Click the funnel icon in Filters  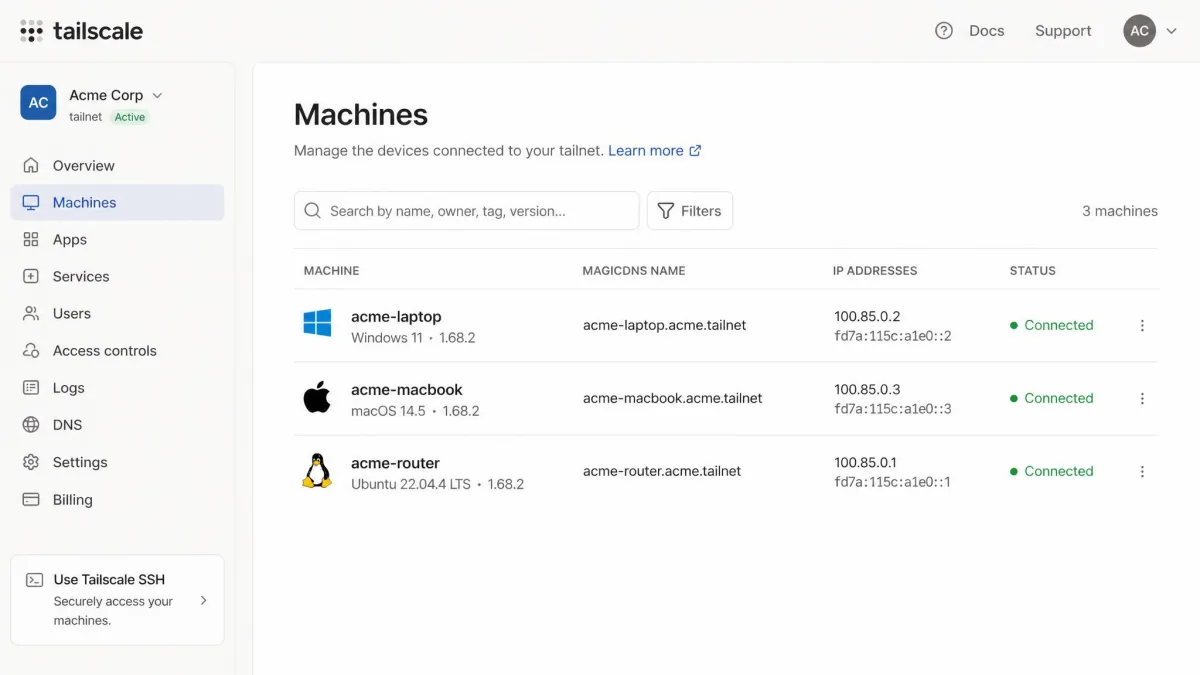[665, 211]
